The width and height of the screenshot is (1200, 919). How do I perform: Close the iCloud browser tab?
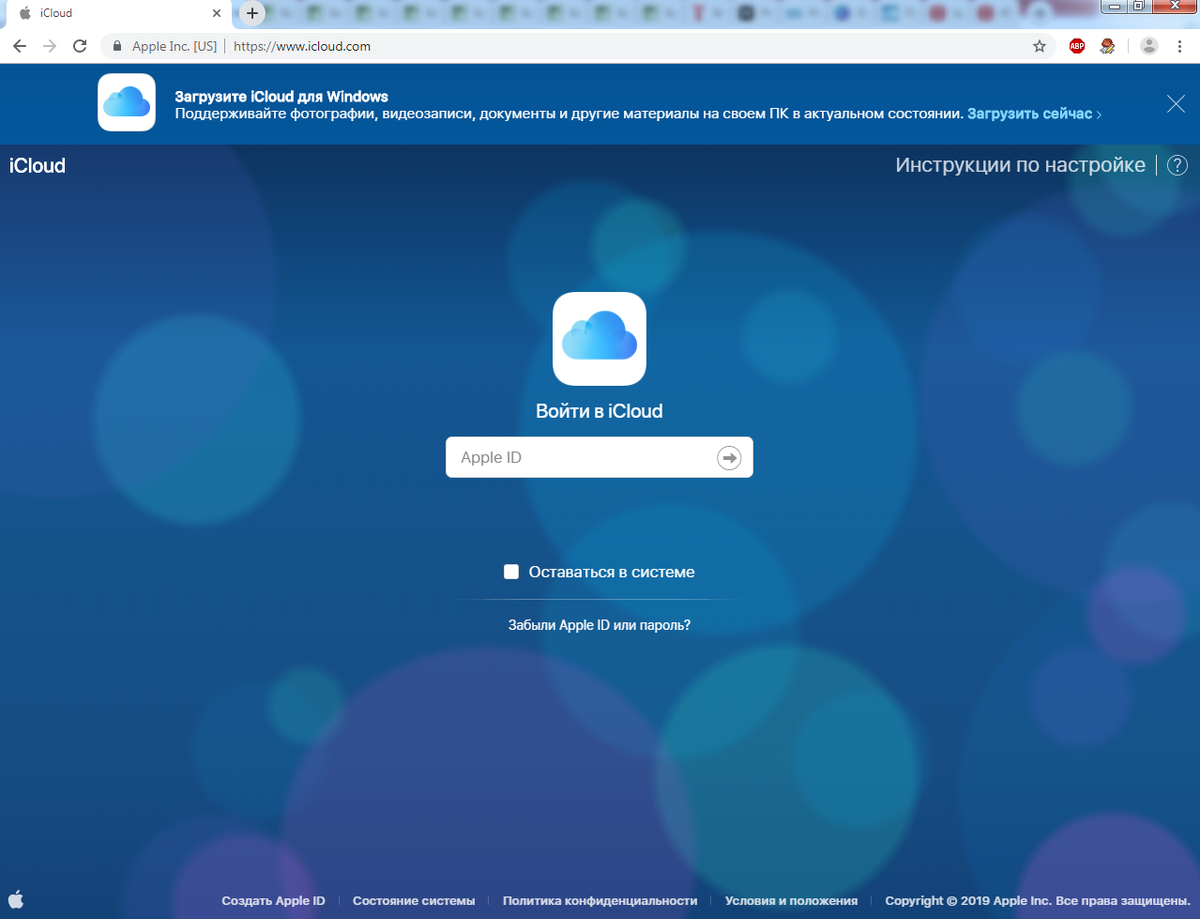click(x=217, y=14)
